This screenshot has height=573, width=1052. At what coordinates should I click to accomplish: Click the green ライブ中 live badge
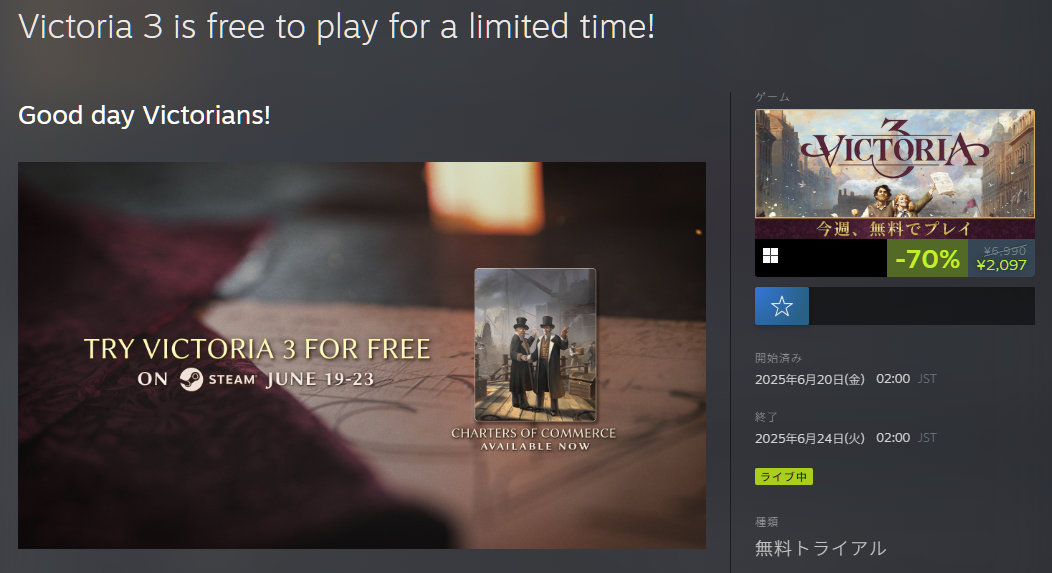pyautogui.click(x=784, y=476)
